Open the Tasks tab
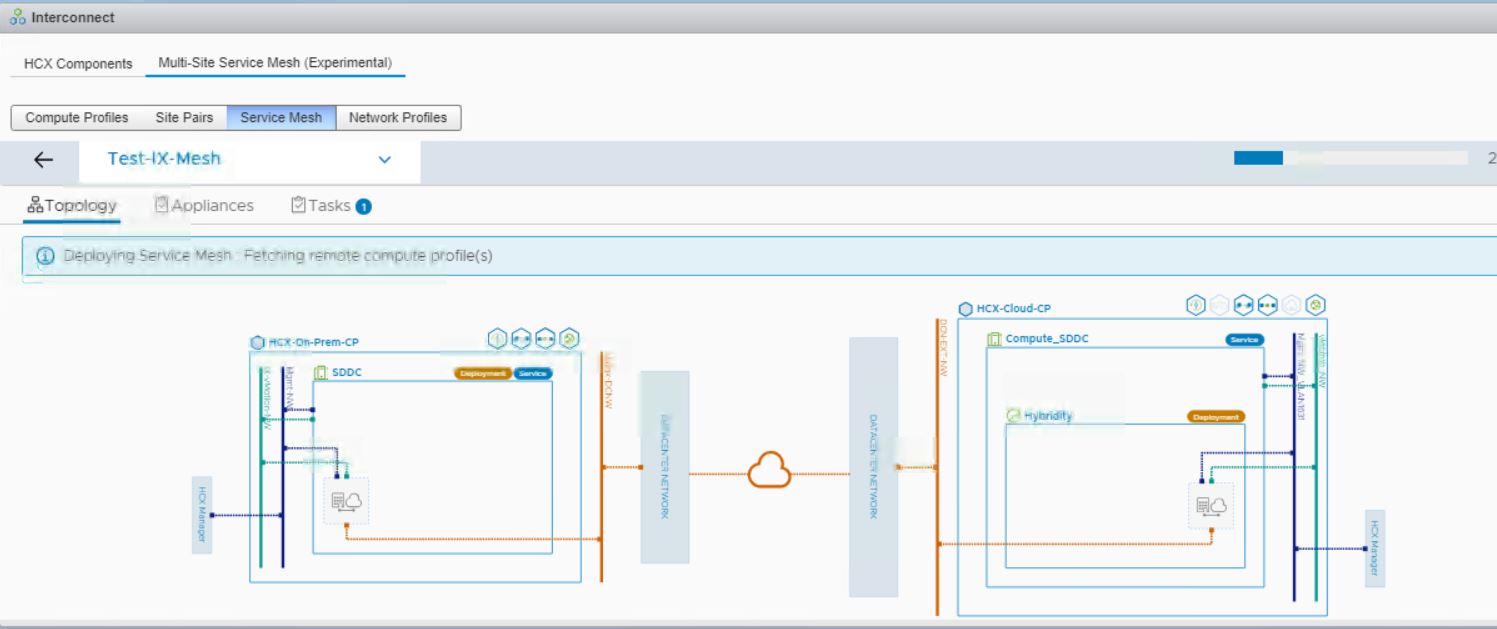1497x629 pixels. pos(330,206)
